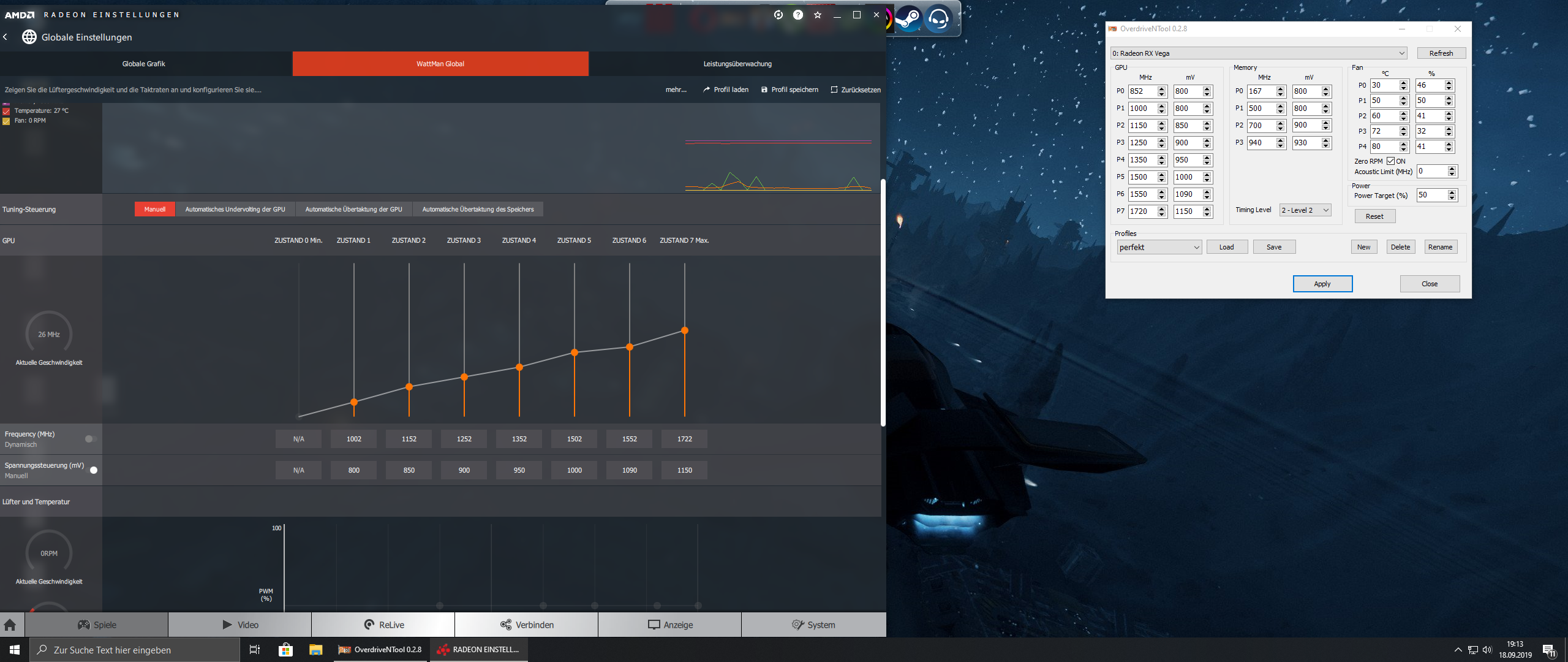Image resolution: width=1568 pixels, height=662 pixels.
Task: Toggle the Frequency (MHz) dynamic switch
Action: [x=90, y=439]
